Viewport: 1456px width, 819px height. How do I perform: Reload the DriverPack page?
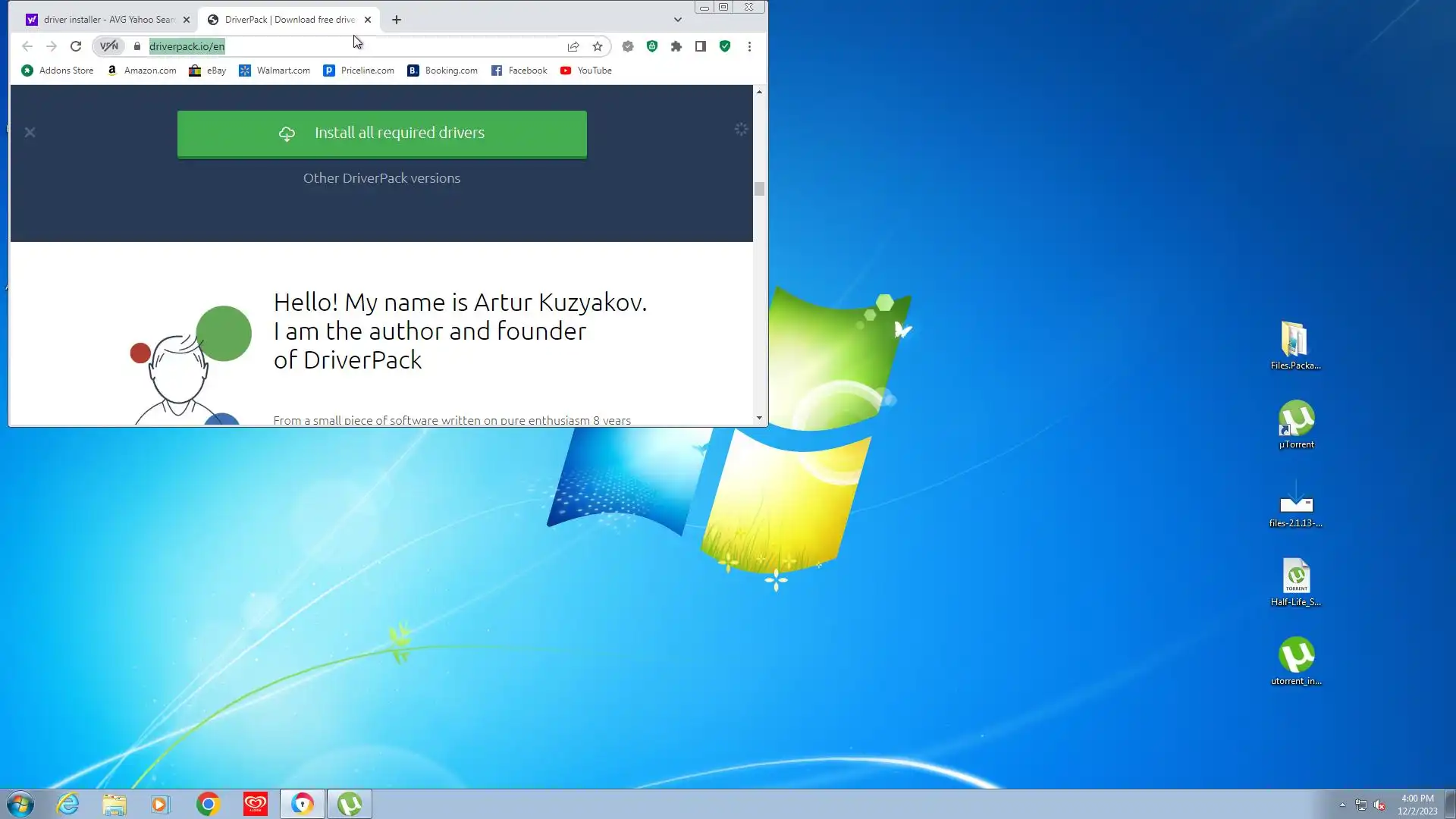coord(76,46)
